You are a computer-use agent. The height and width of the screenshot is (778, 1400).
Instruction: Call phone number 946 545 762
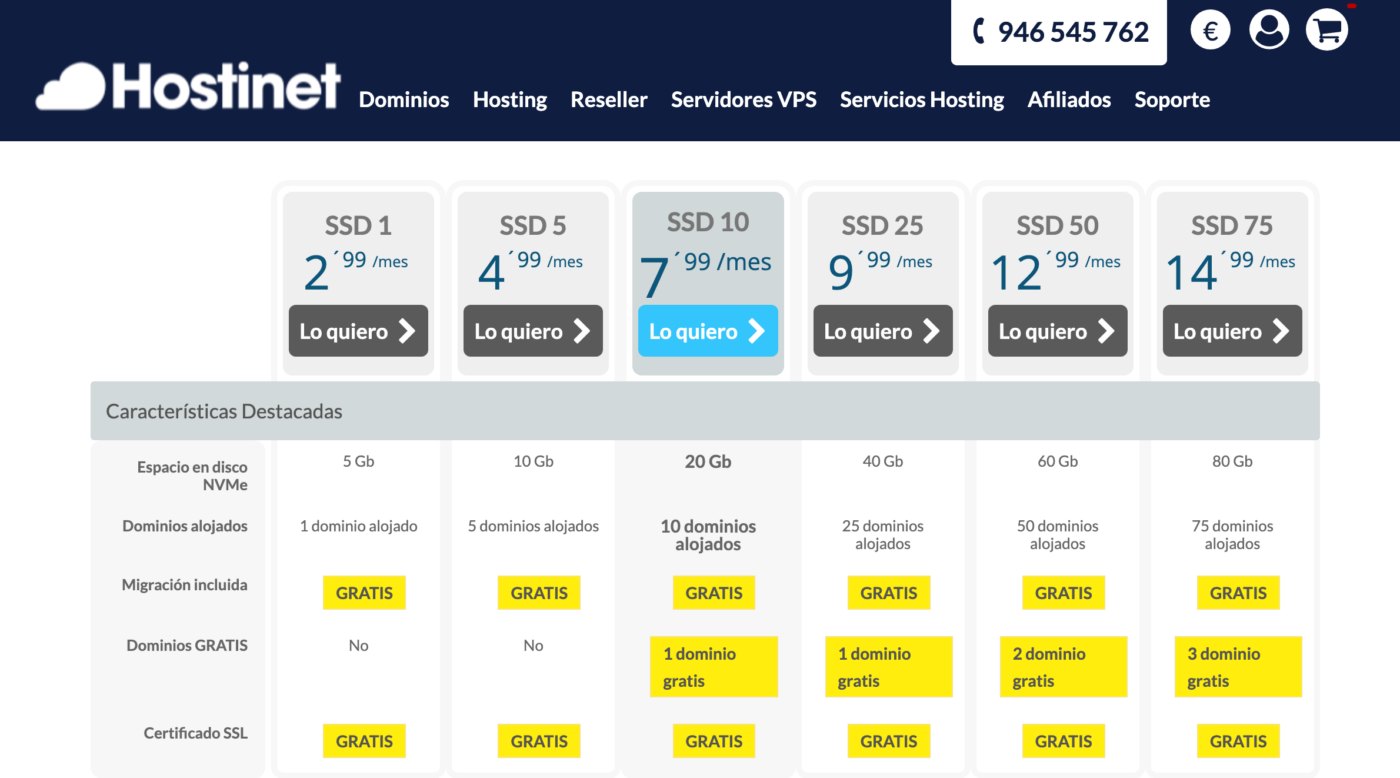(1059, 32)
